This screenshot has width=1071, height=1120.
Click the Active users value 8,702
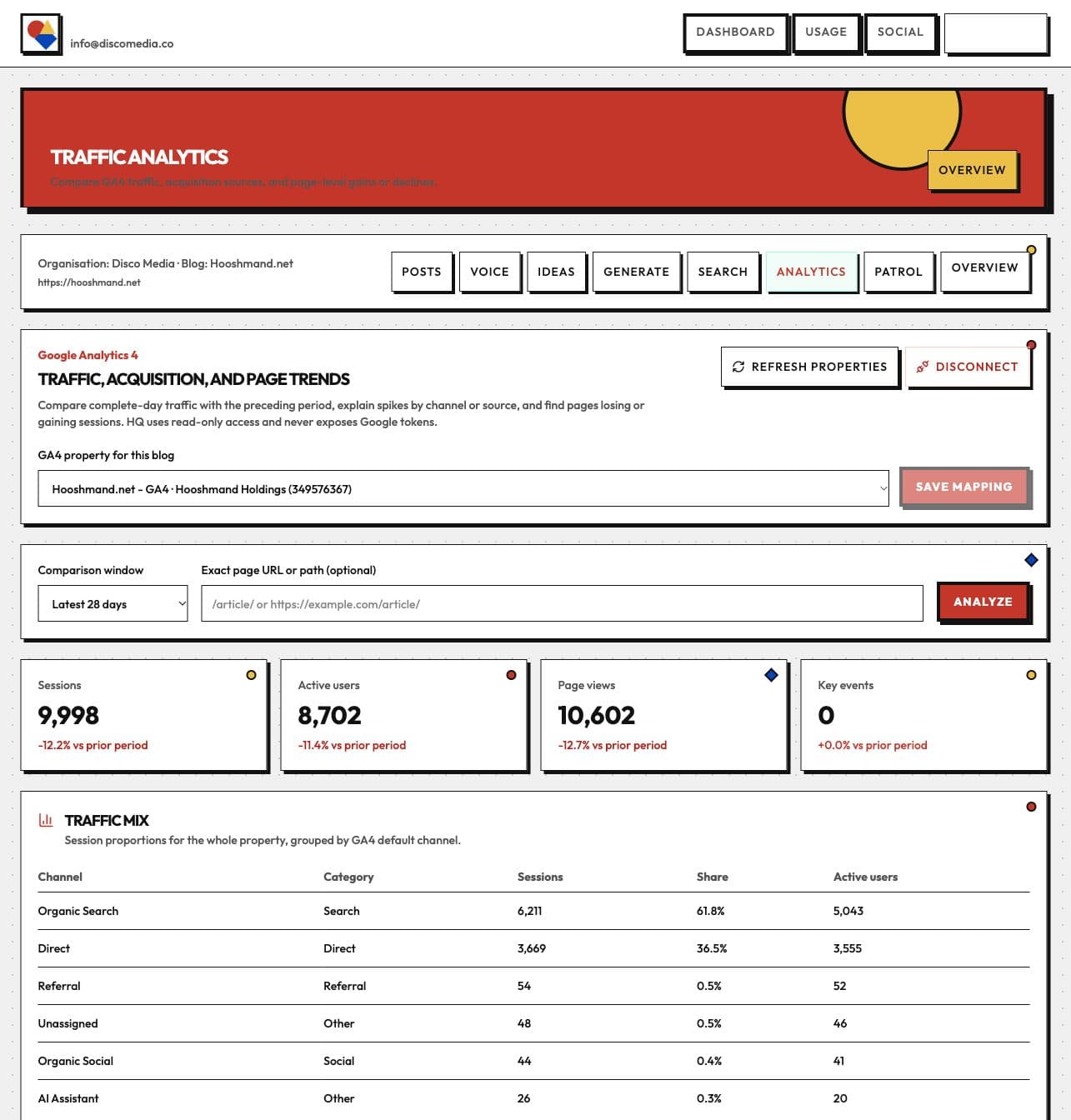pos(329,715)
